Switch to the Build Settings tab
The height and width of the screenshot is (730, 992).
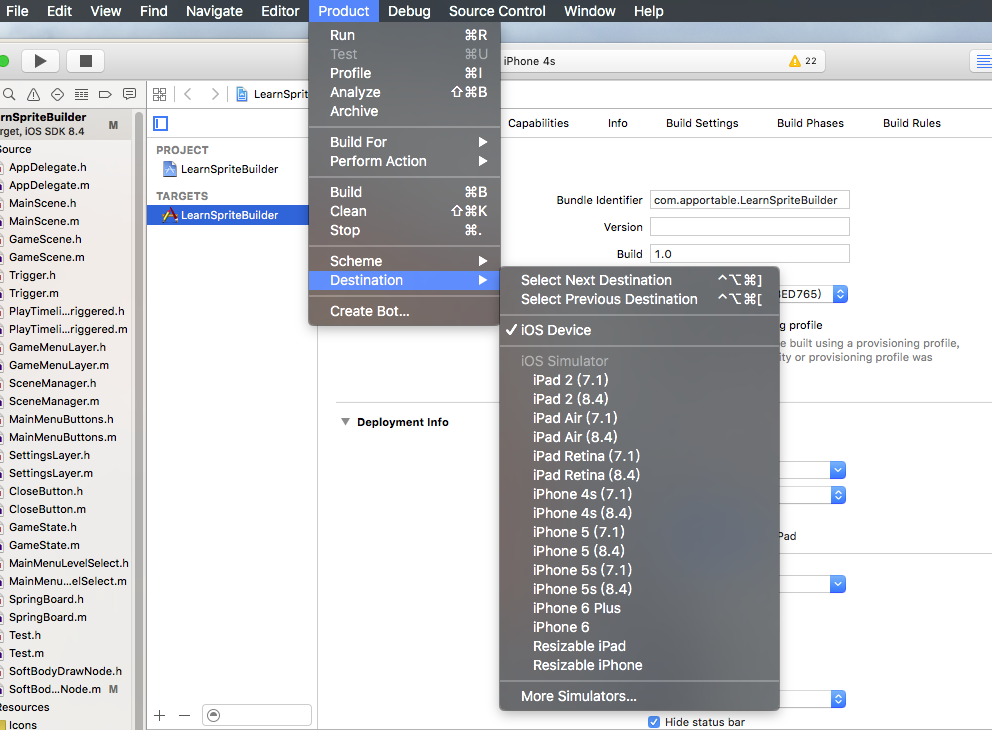pyautogui.click(x=702, y=123)
